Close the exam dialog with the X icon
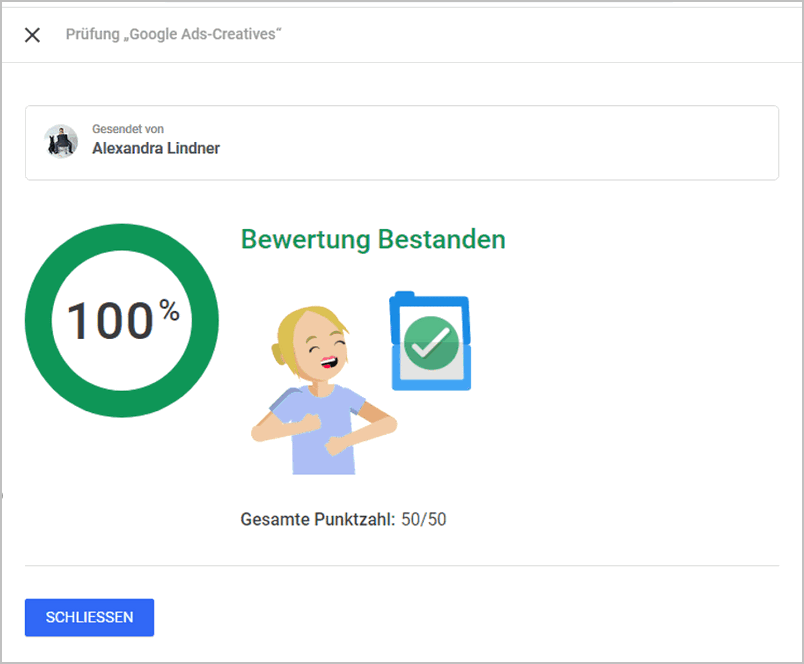 click(32, 35)
